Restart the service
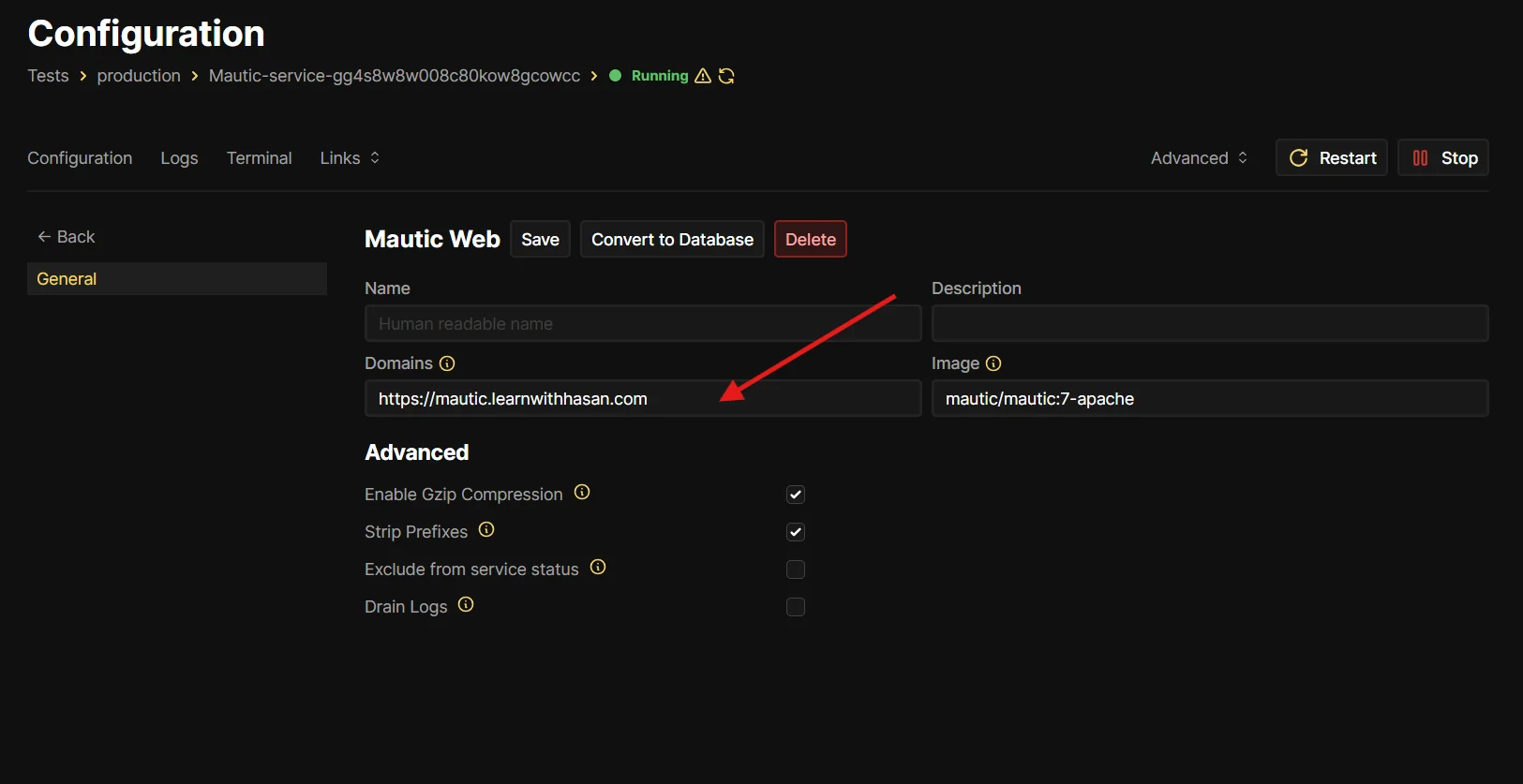This screenshot has height=784, width=1523. pos(1332,158)
